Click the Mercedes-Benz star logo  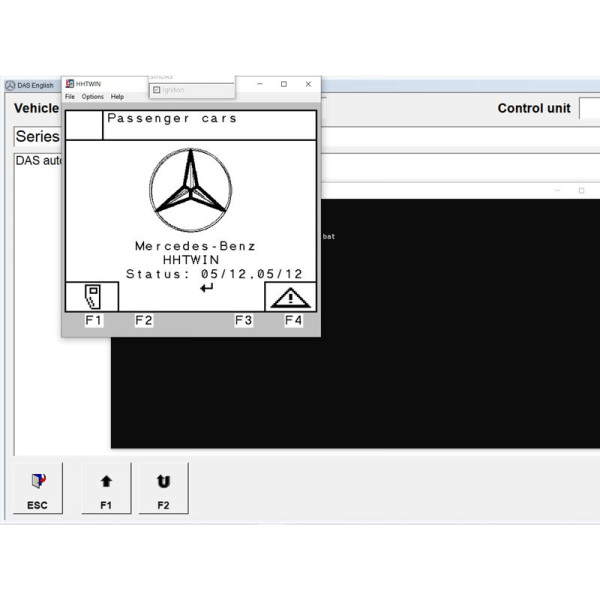click(191, 190)
